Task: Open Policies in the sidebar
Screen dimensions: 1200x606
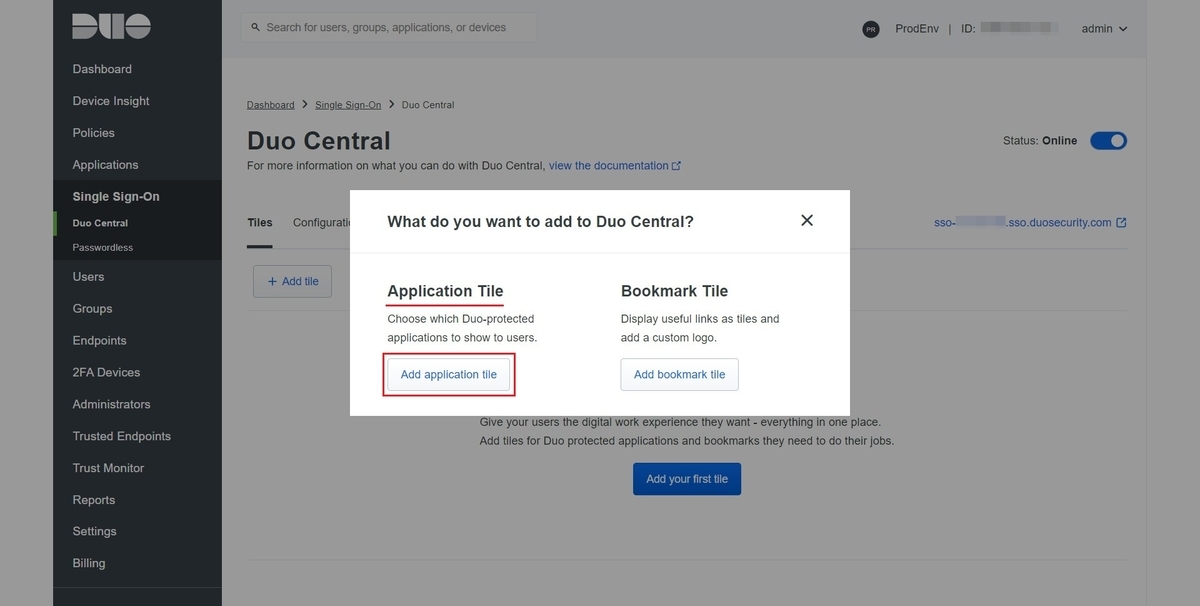Action: pos(94,133)
